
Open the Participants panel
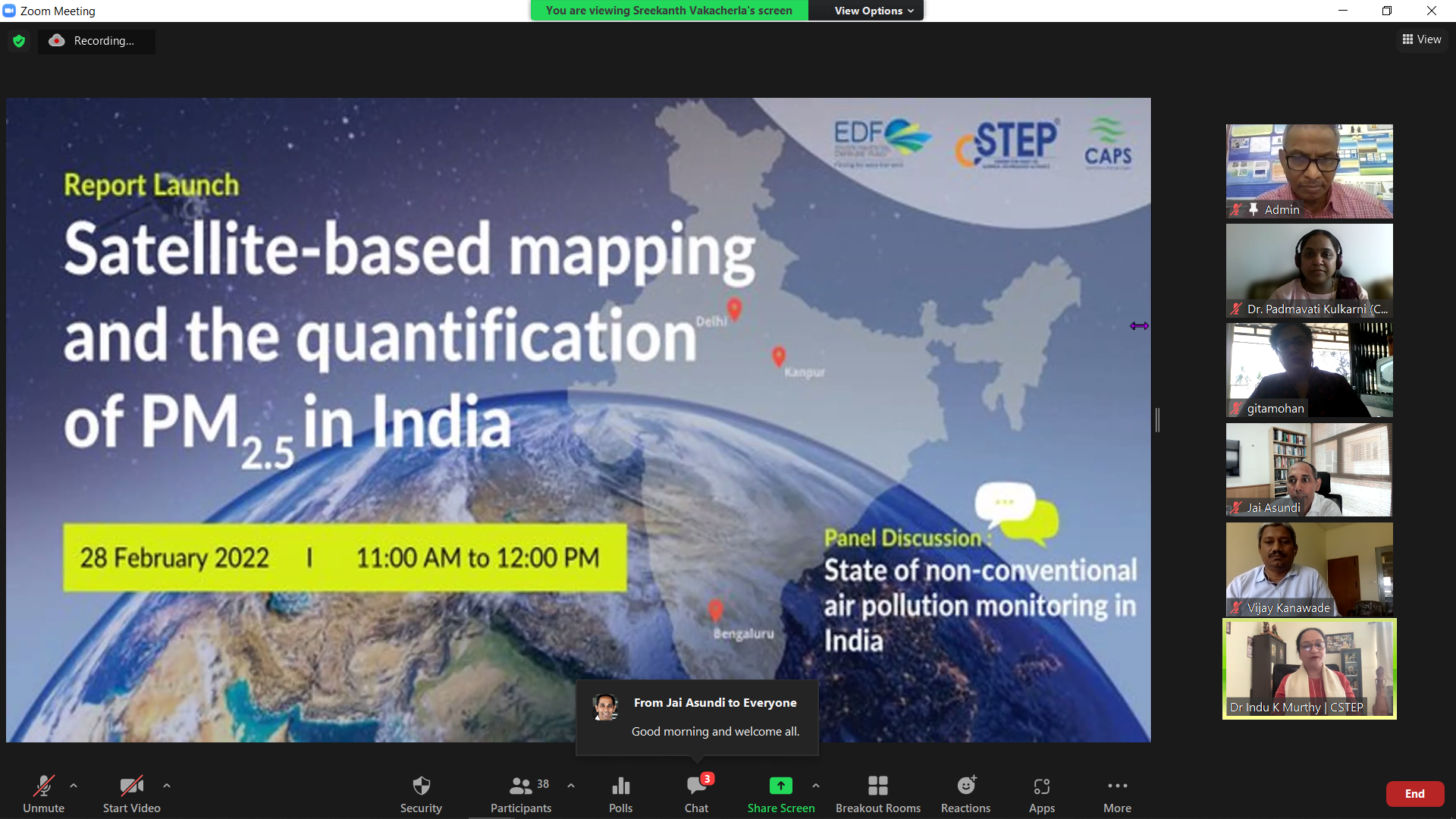(521, 793)
